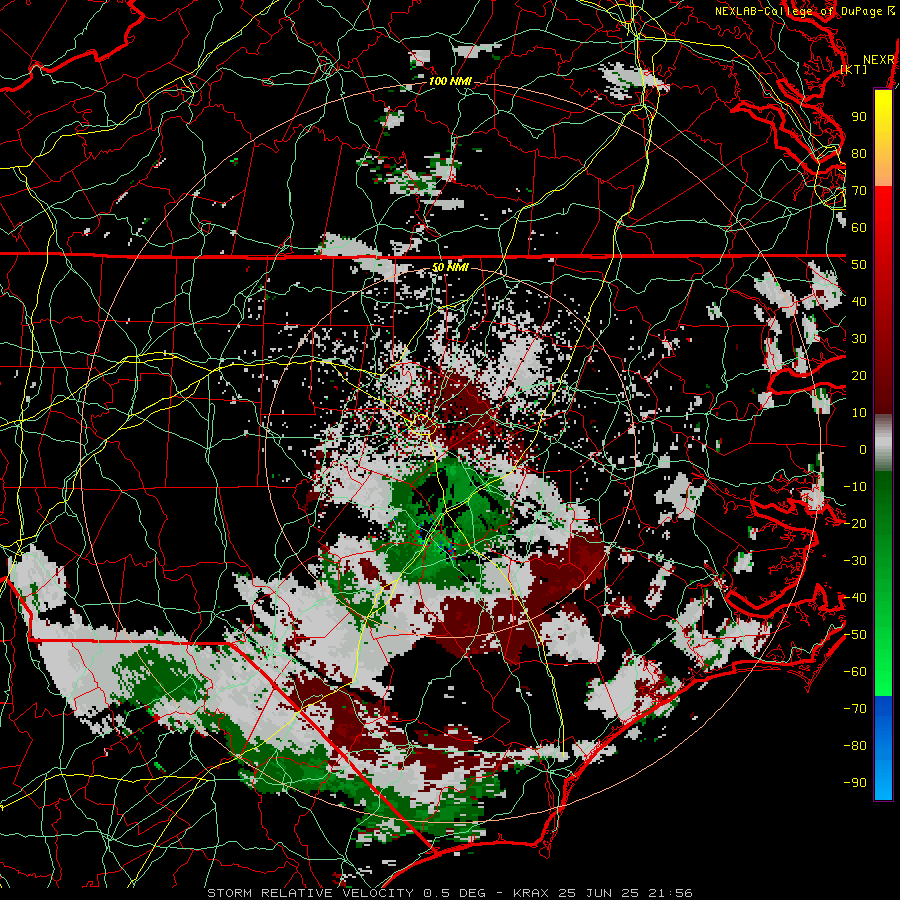Click the -60 scale label
The image size is (900, 900).
point(855,672)
